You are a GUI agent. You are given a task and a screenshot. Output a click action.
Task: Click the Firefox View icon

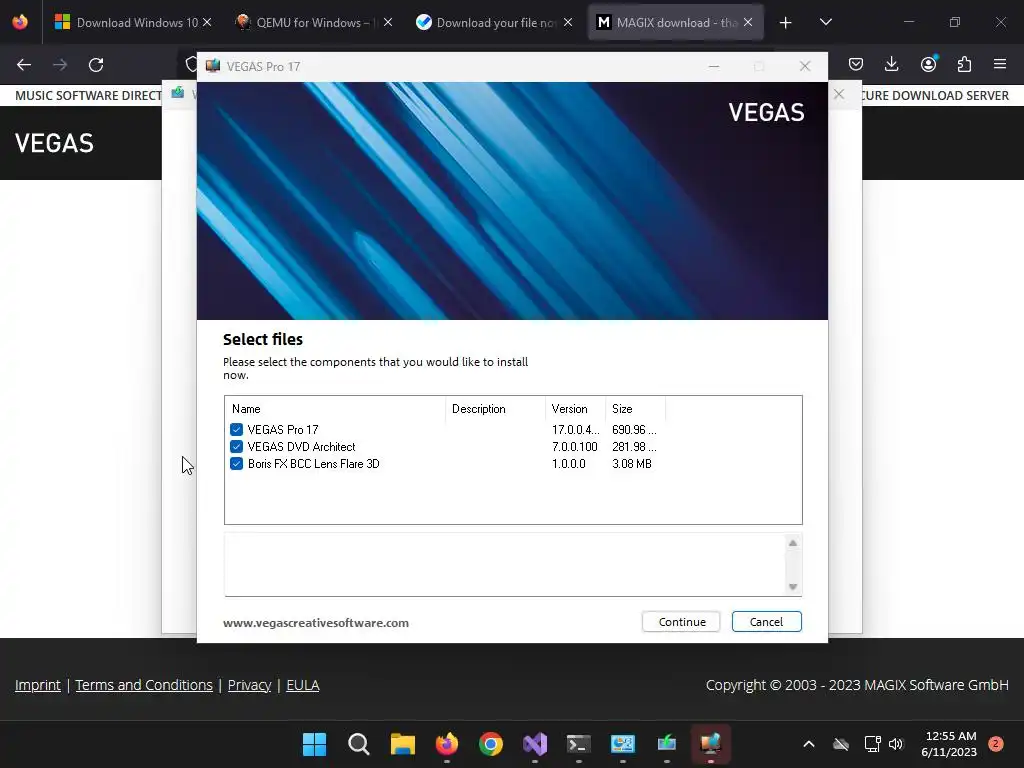(x=20, y=22)
